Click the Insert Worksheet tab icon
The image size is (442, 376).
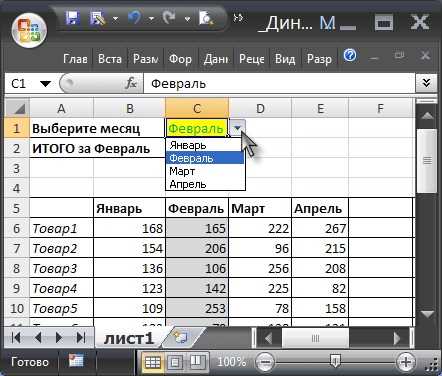pos(181,338)
